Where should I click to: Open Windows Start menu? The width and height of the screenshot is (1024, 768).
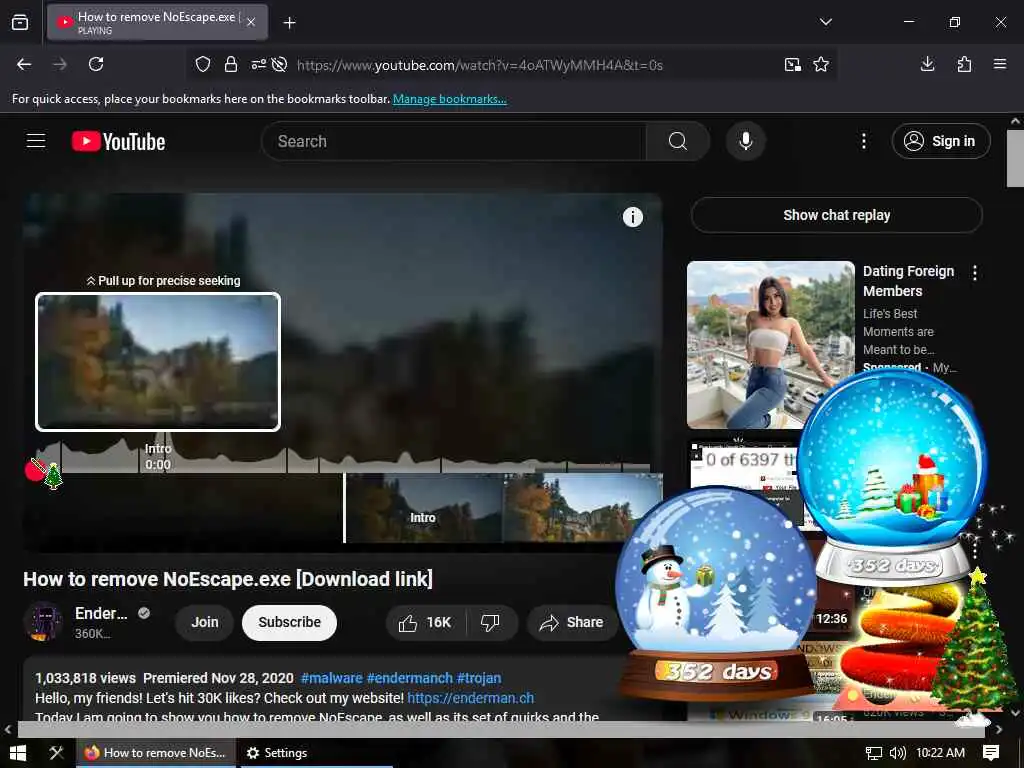(x=18, y=753)
